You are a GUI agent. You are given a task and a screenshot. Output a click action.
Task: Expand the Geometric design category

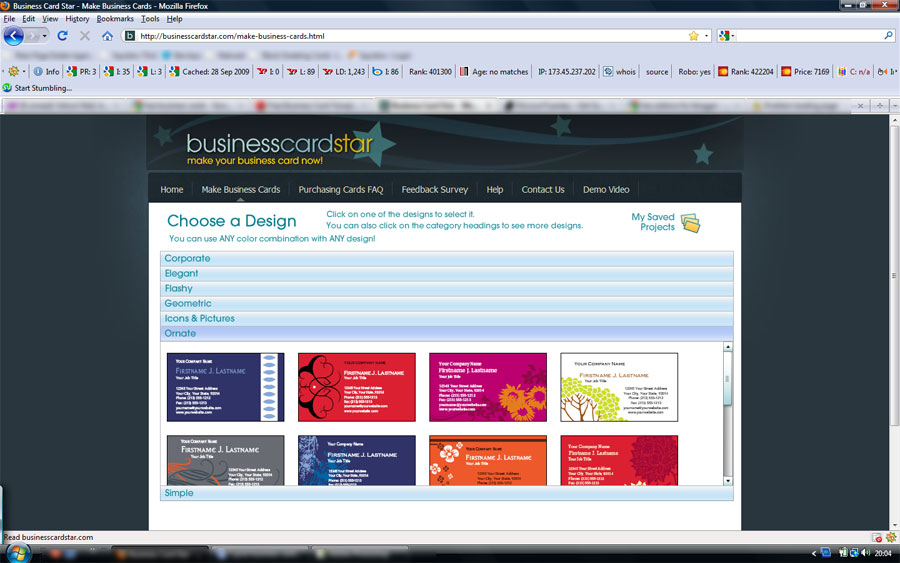tap(447, 303)
